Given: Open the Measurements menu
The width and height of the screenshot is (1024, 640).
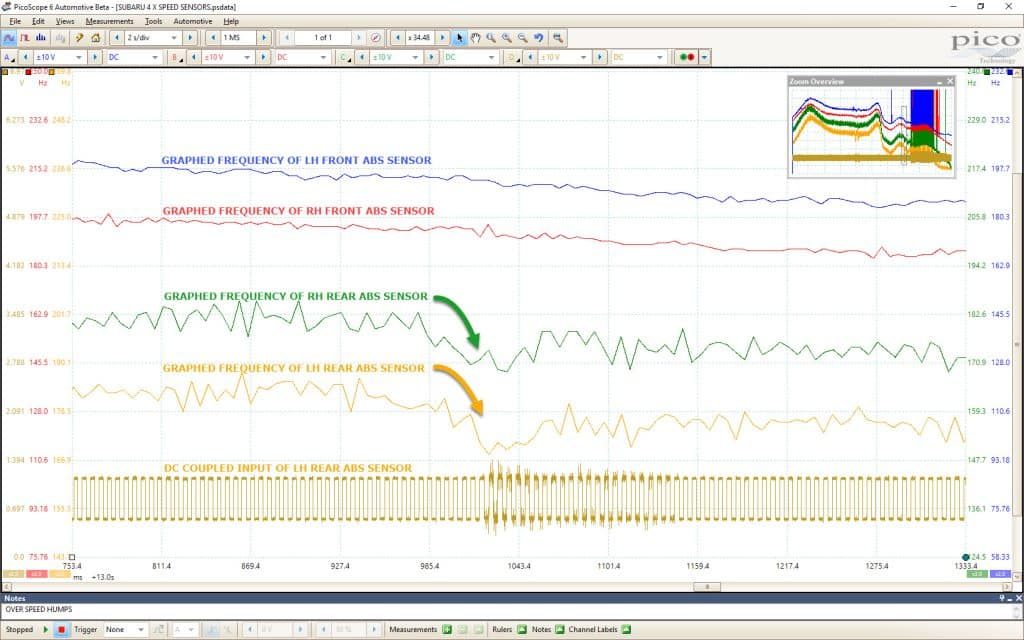Looking at the screenshot, I should (109, 22).
